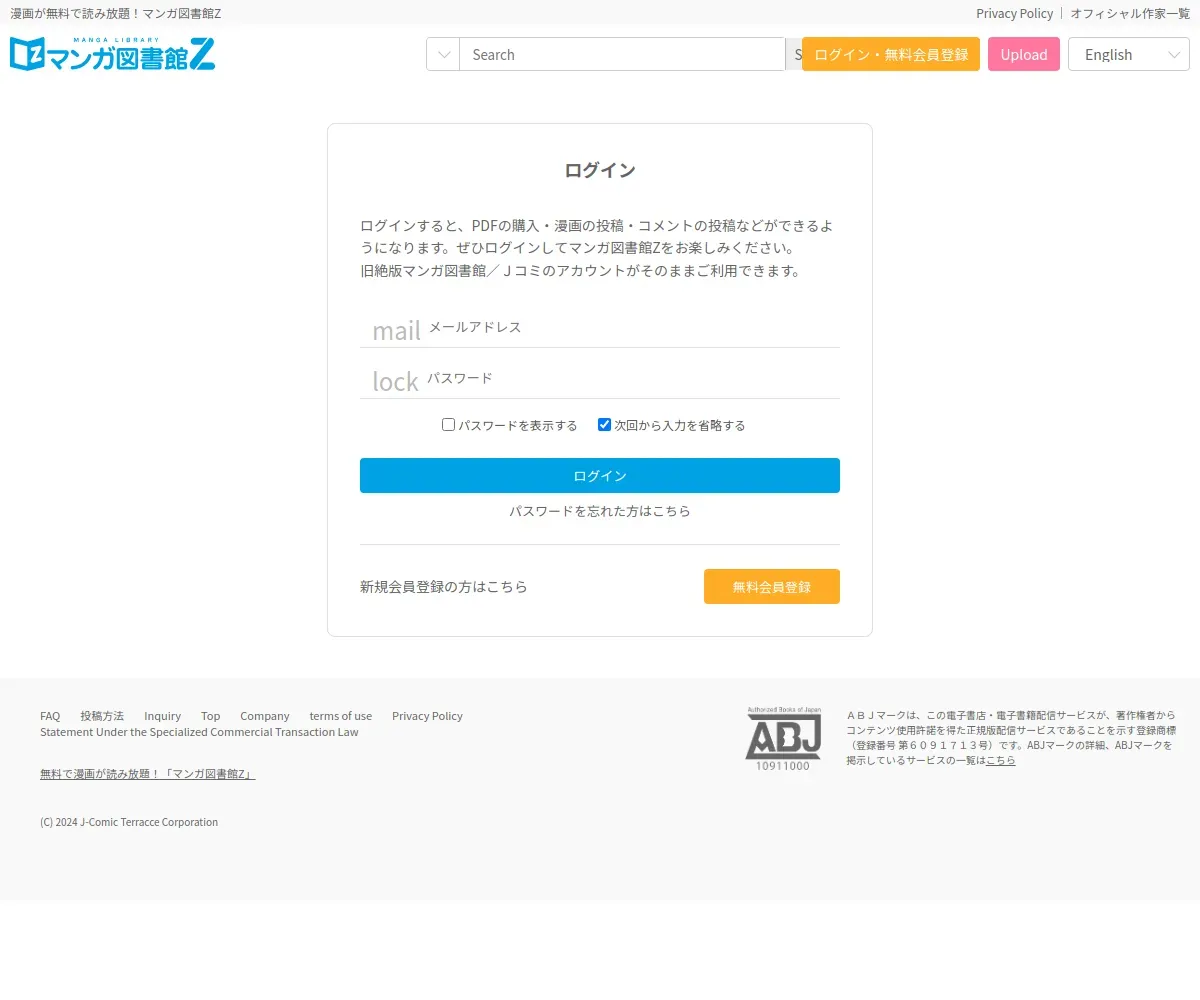Click the ABJ mark logo
Viewport: 1200px width, 1000px height.
[x=783, y=739]
